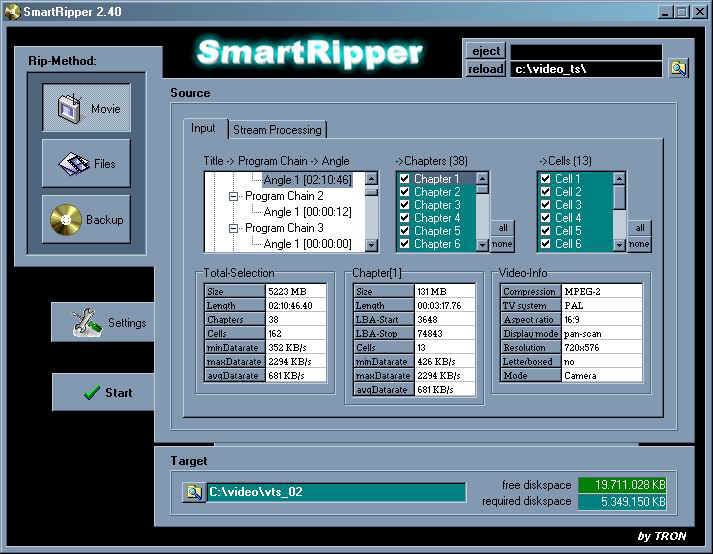Select the Program Chain 2 label
713x554 pixels.
284,196
